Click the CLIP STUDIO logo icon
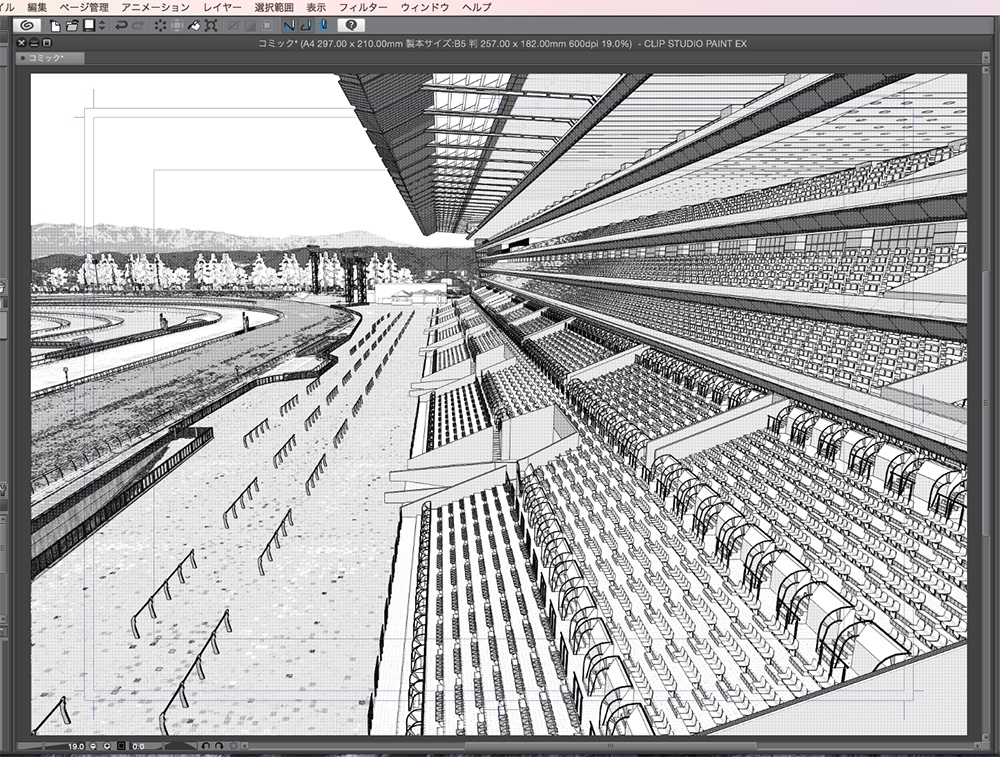 [x=28, y=26]
